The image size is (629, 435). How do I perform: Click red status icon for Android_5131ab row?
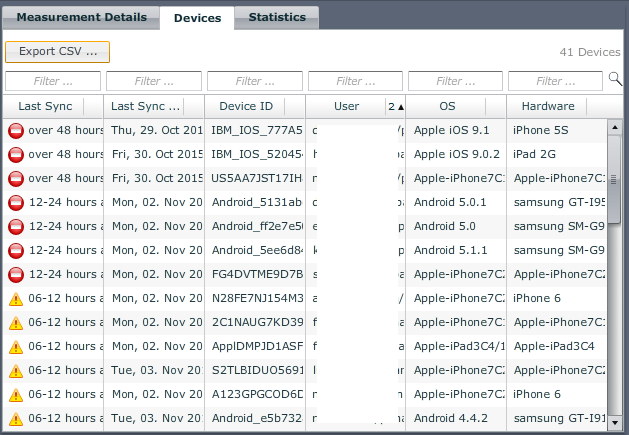(16, 203)
